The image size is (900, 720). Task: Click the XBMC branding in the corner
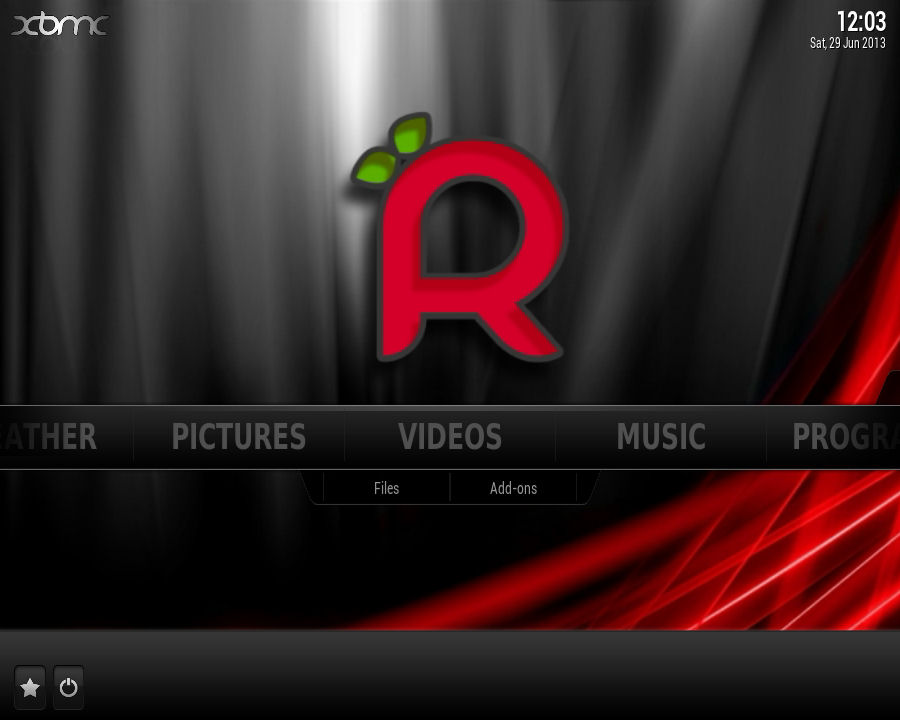[x=60, y=25]
